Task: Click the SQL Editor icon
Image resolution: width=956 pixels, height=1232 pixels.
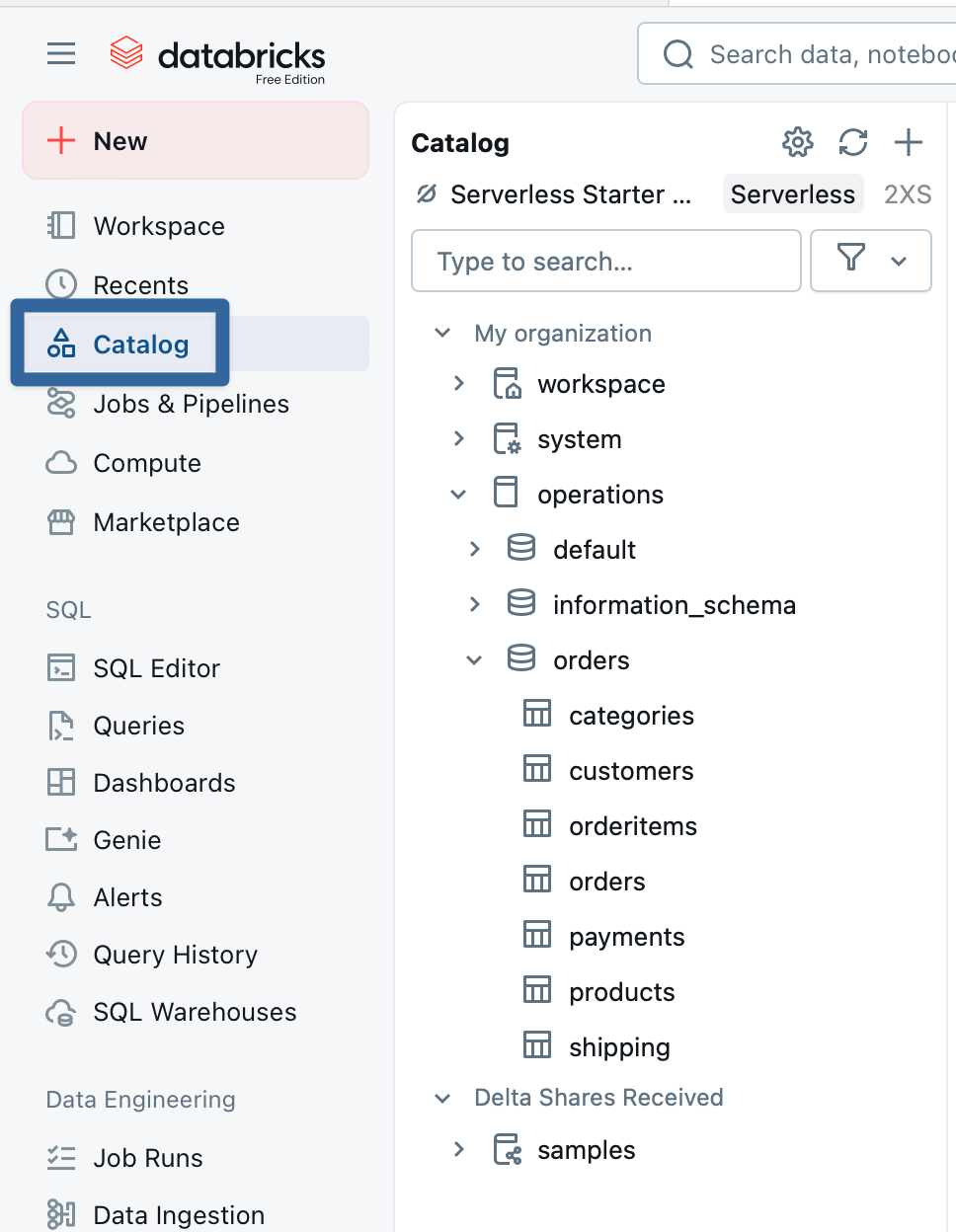Action: 61,668
